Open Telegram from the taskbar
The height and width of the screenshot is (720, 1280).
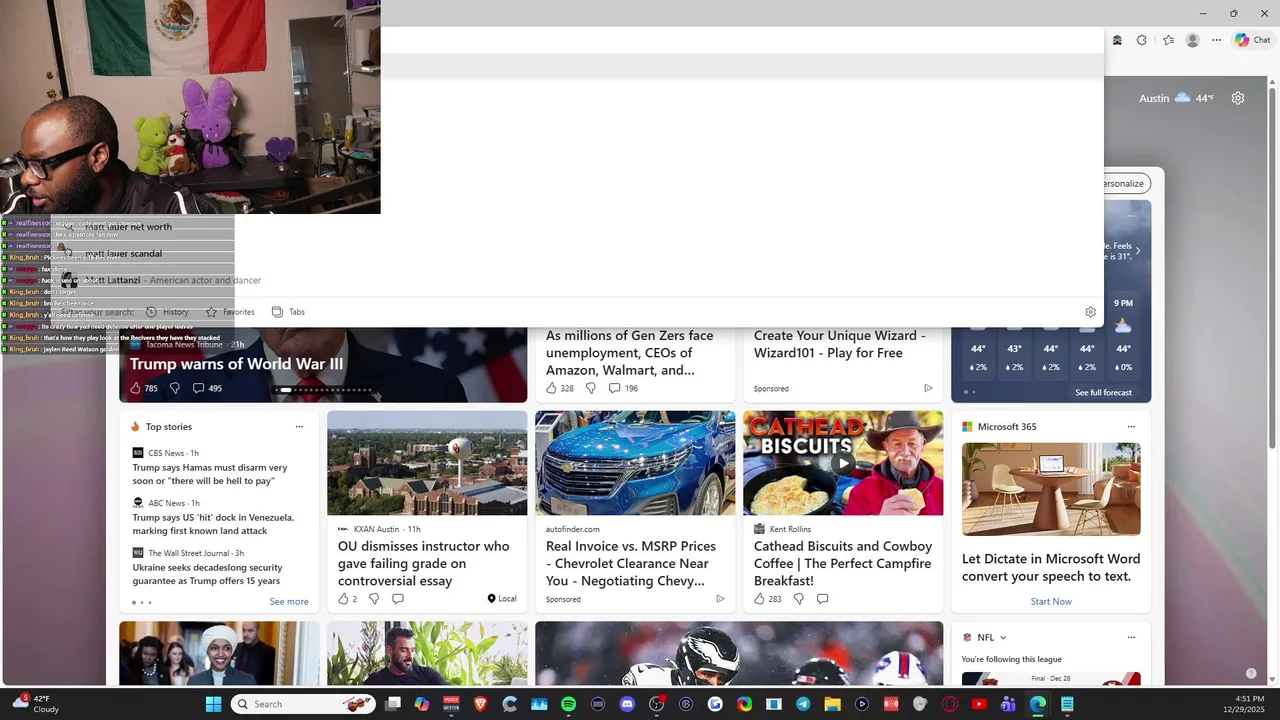point(803,704)
